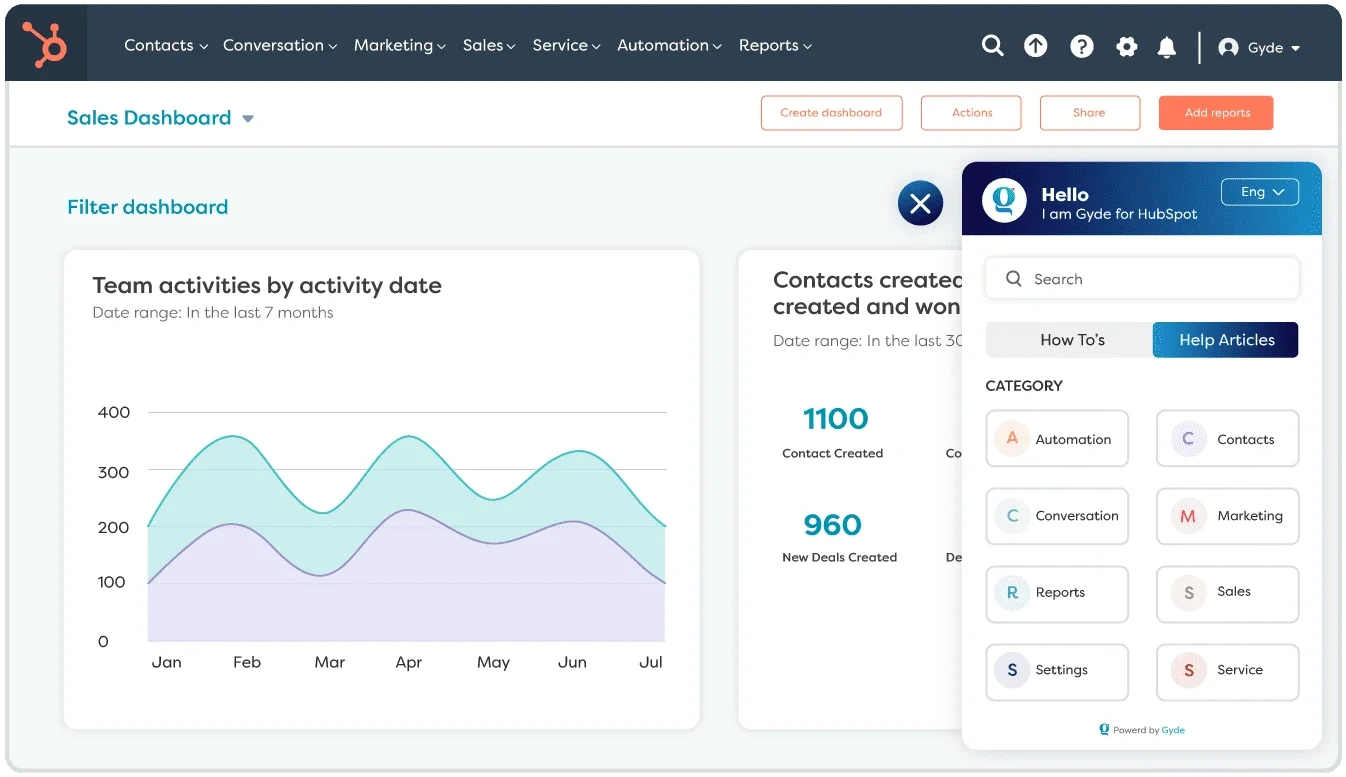
Task: Switch to the Help Articles tab
Action: (x=1225, y=340)
